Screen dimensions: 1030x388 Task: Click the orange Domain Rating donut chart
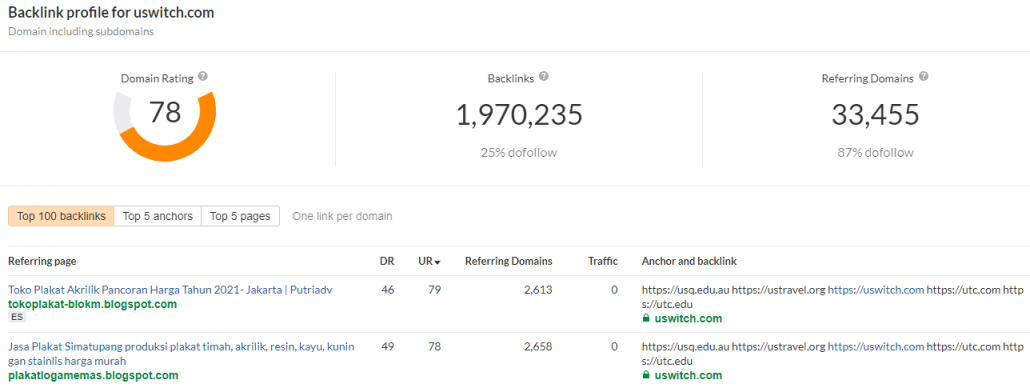[164, 127]
